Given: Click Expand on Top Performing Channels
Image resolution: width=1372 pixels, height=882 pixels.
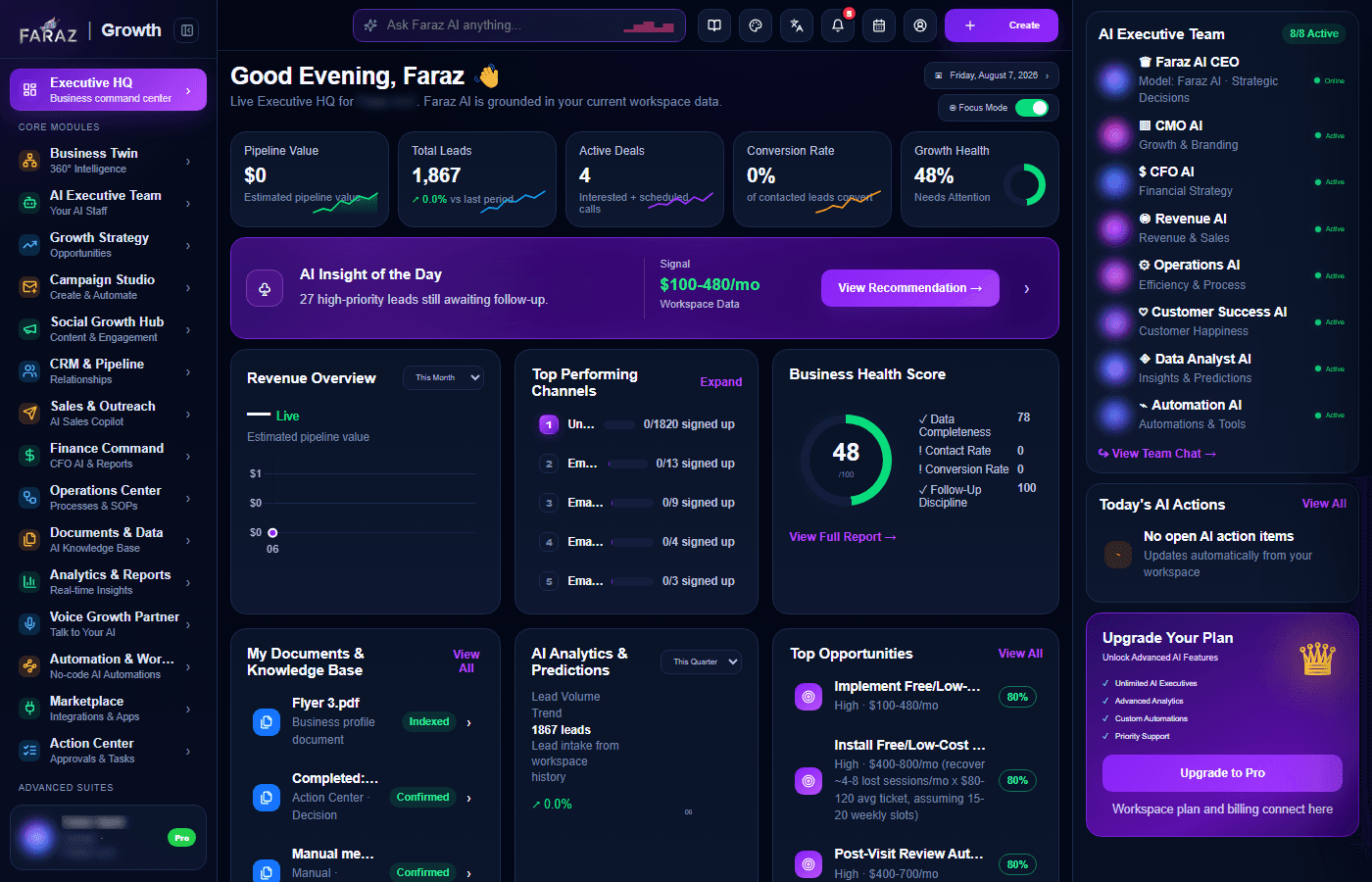Looking at the screenshot, I should [721, 382].
